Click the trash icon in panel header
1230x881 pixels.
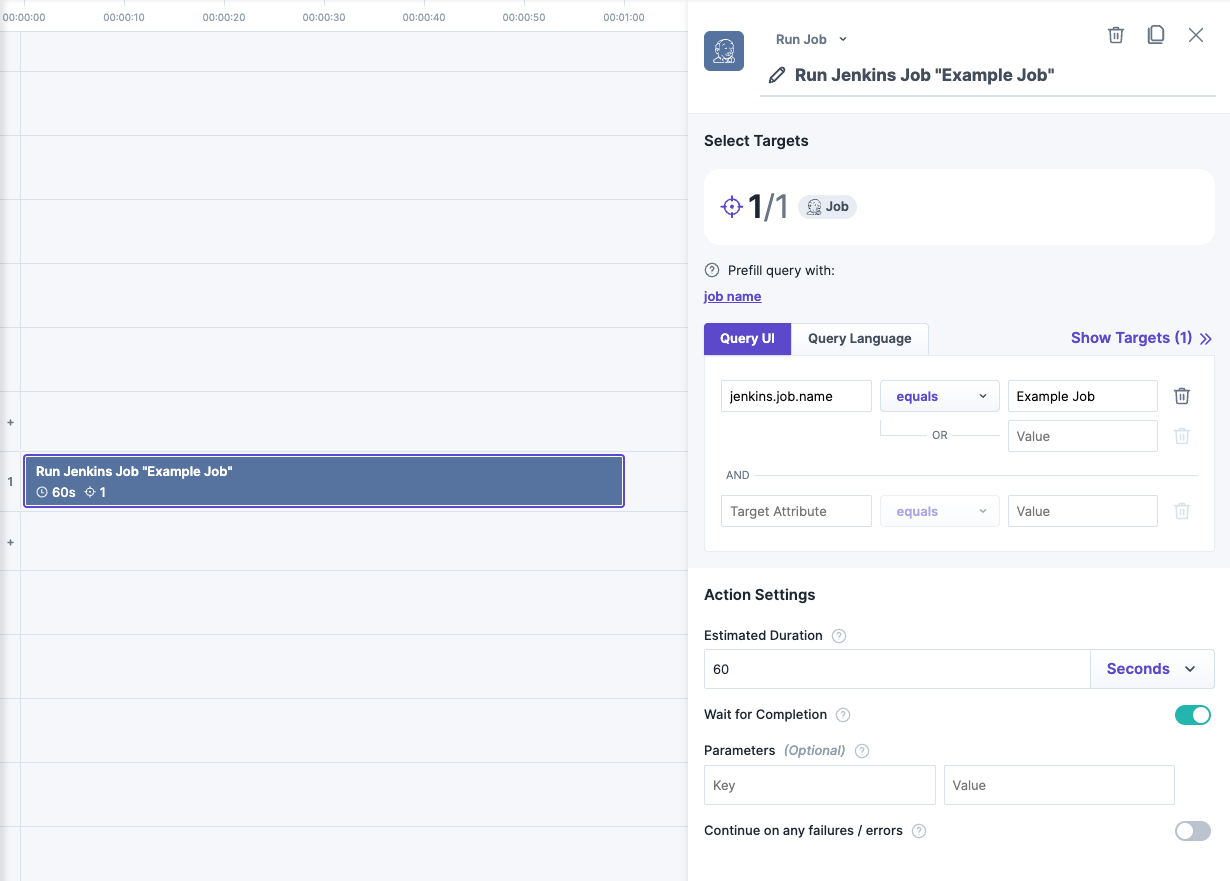[x=1116, y=36]
